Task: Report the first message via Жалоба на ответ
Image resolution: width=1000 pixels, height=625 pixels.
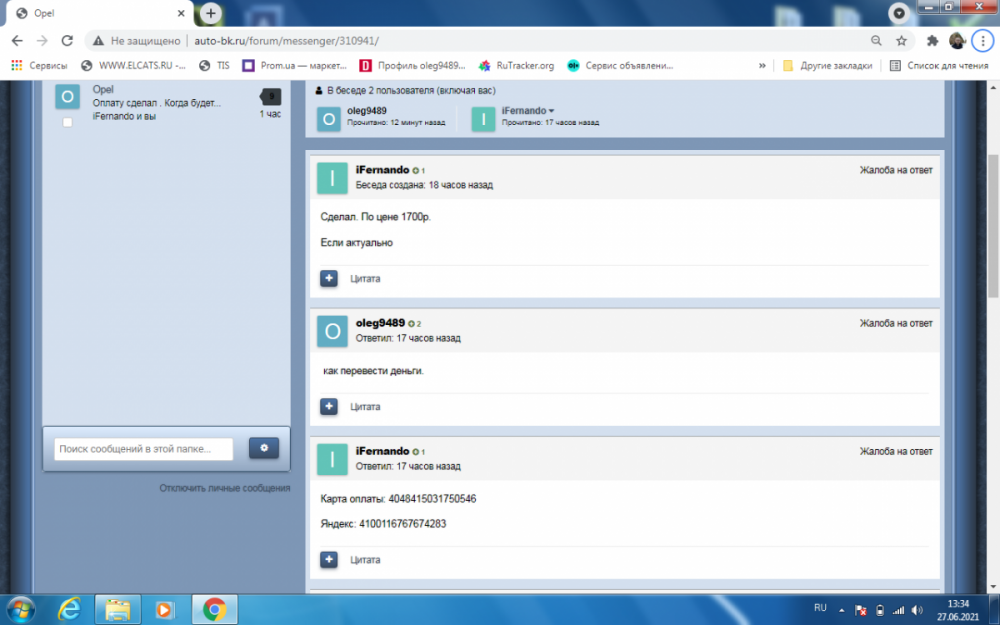Action: pos(895,170)
